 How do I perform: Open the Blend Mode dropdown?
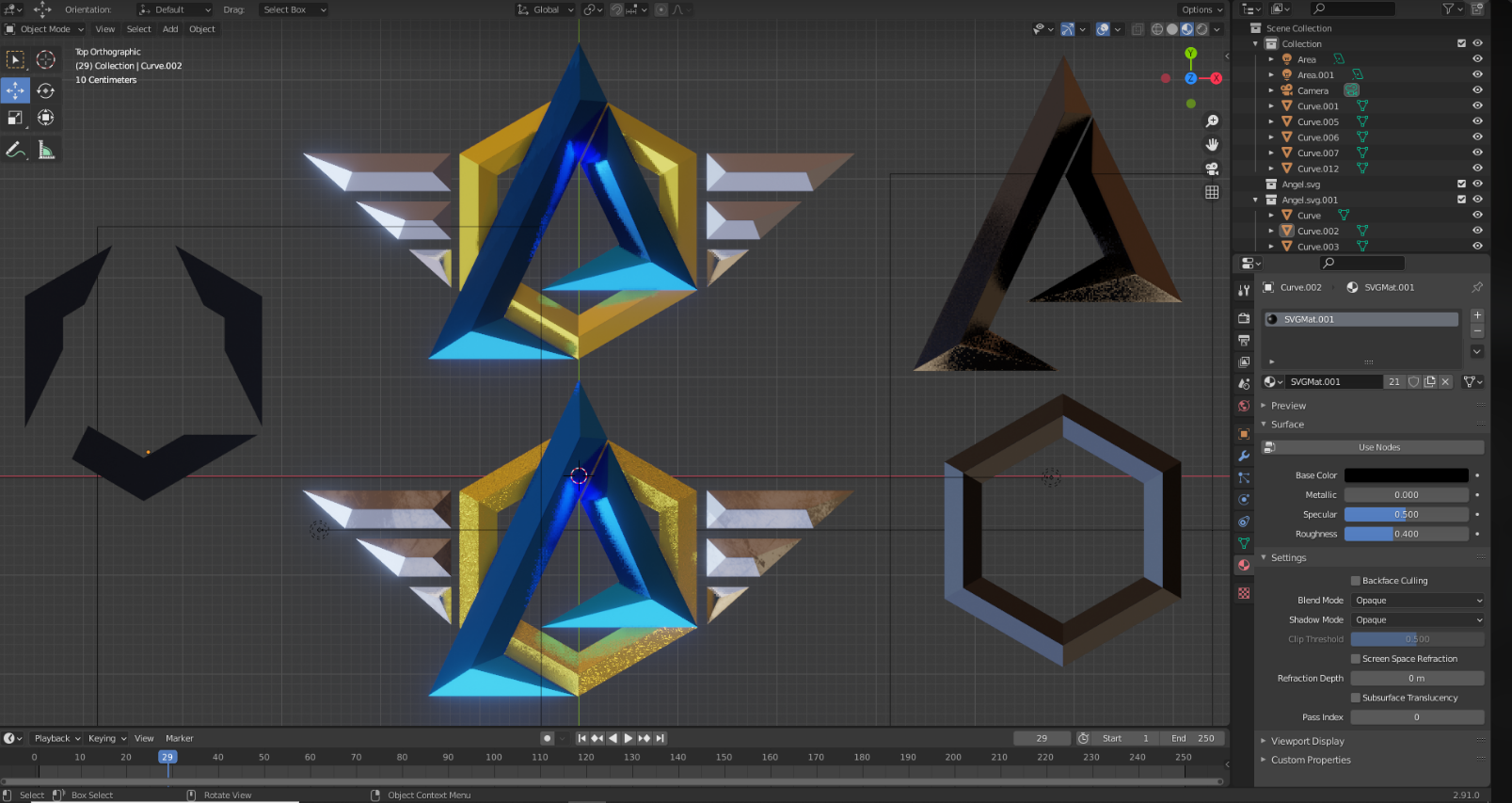coord(1418,601)
